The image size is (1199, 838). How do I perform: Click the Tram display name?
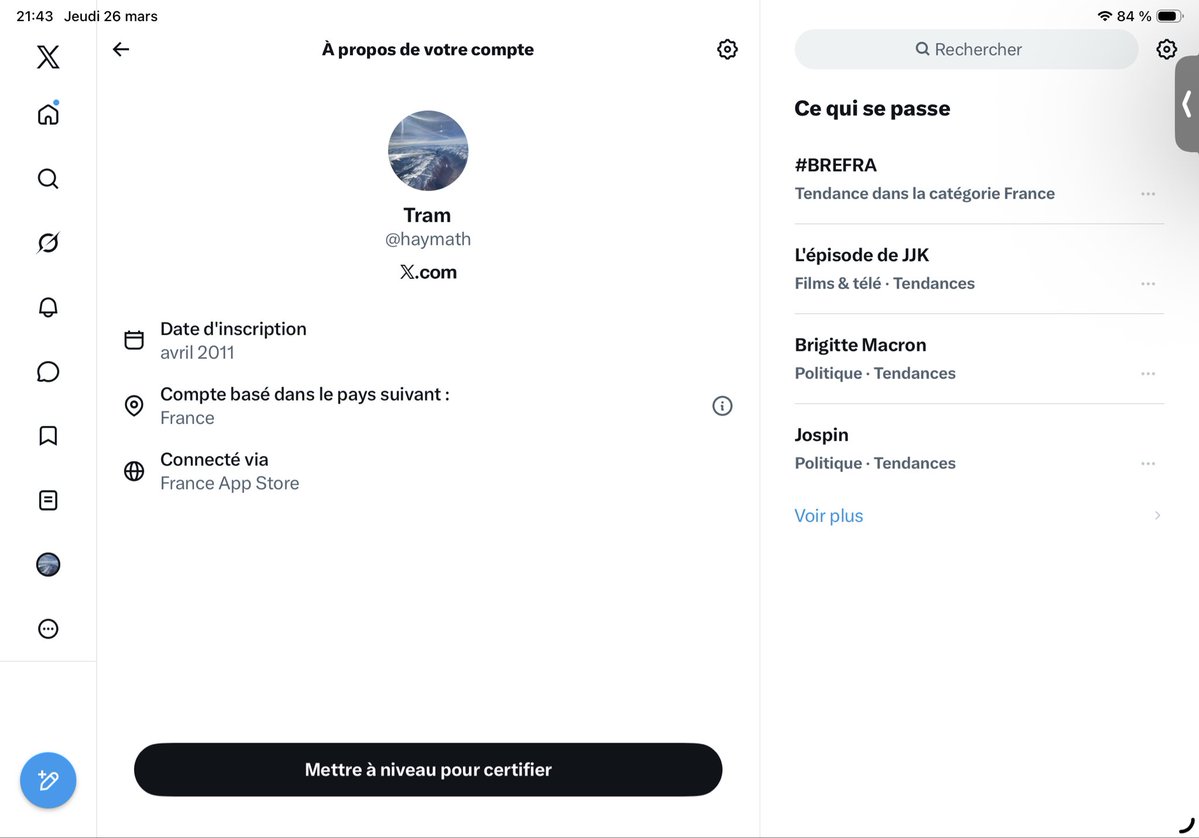point(427,215)
